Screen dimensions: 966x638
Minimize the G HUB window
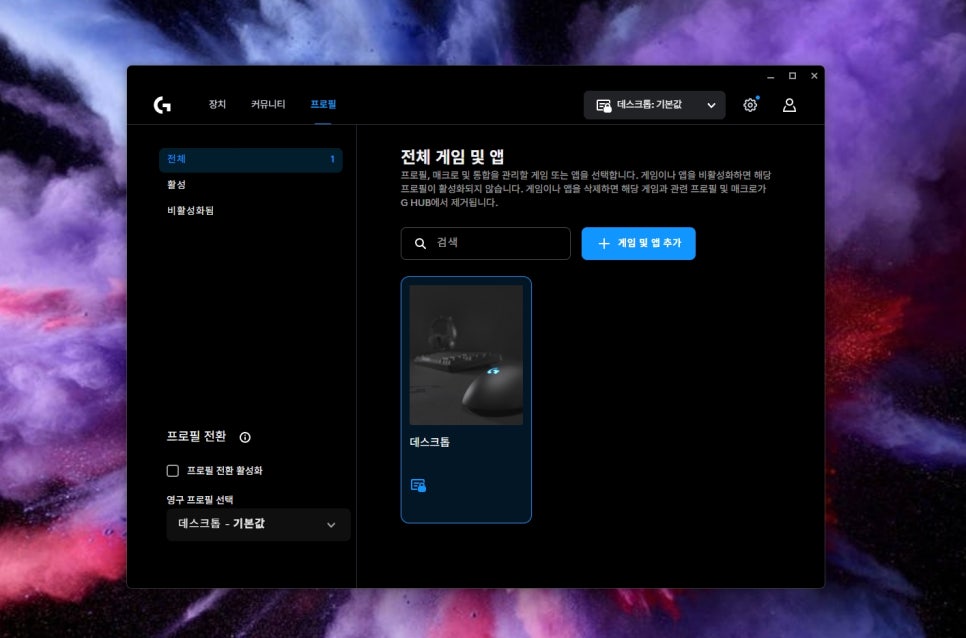click(x=771, y=76)
